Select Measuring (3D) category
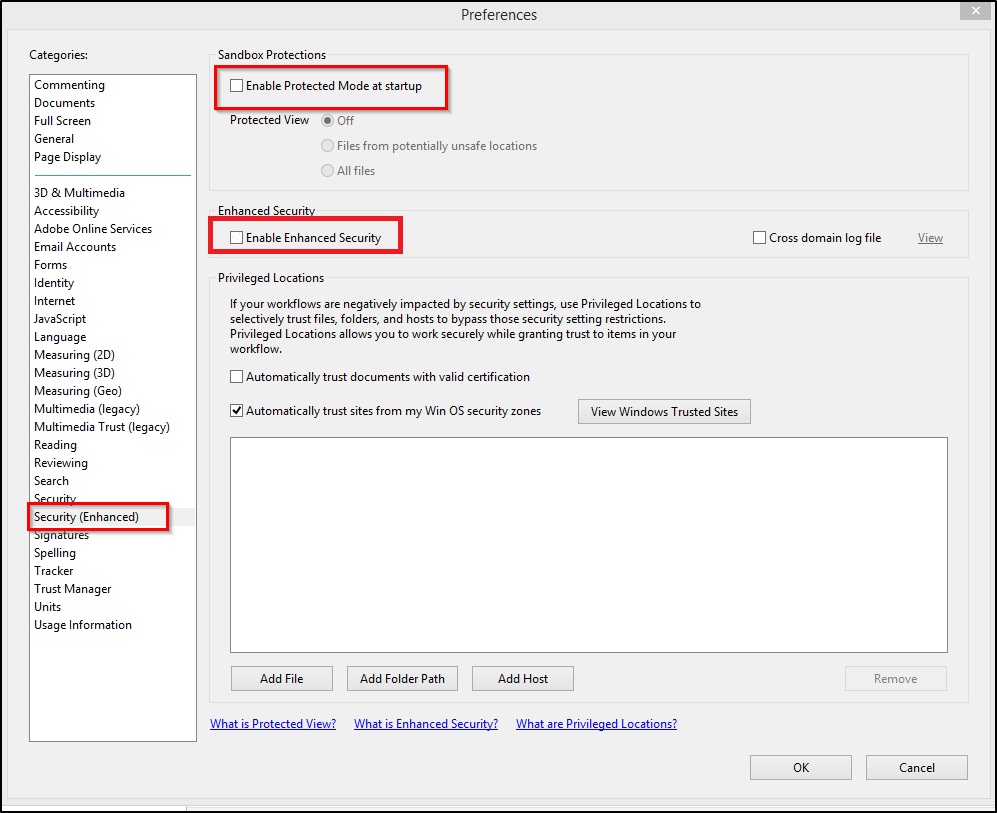This screenshot has width=997, height=813. click(x=74, y=372)
